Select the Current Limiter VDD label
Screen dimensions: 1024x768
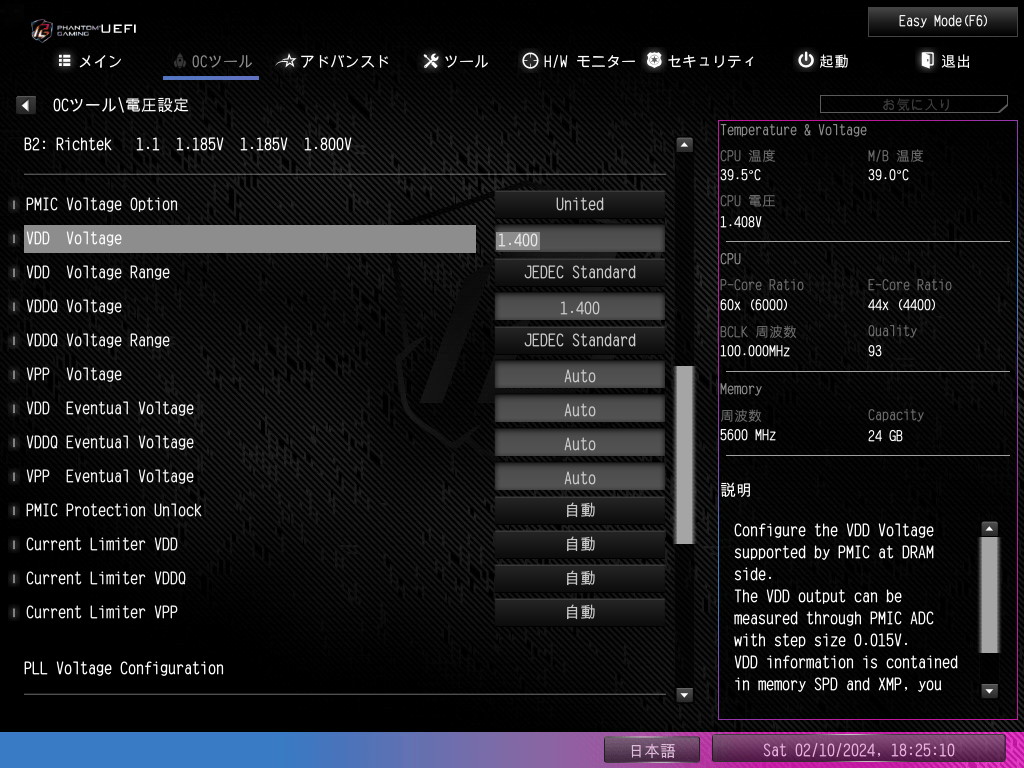tap(101, 544)
